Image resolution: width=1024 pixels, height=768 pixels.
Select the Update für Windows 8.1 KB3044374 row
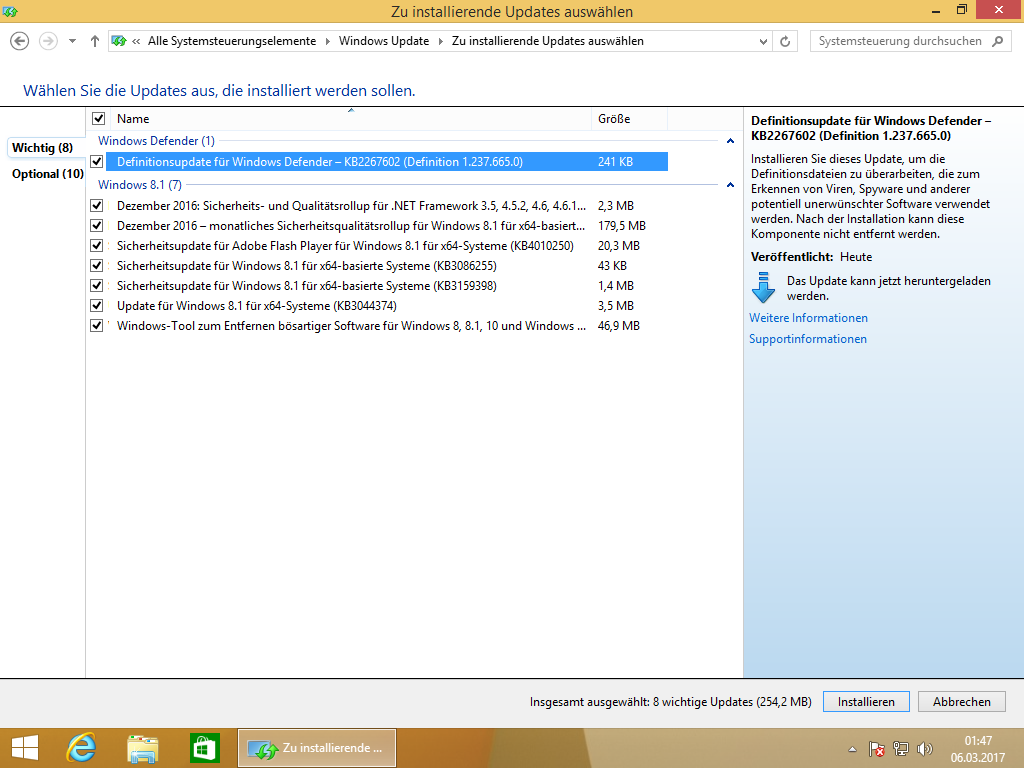click(x=387, y=306)
